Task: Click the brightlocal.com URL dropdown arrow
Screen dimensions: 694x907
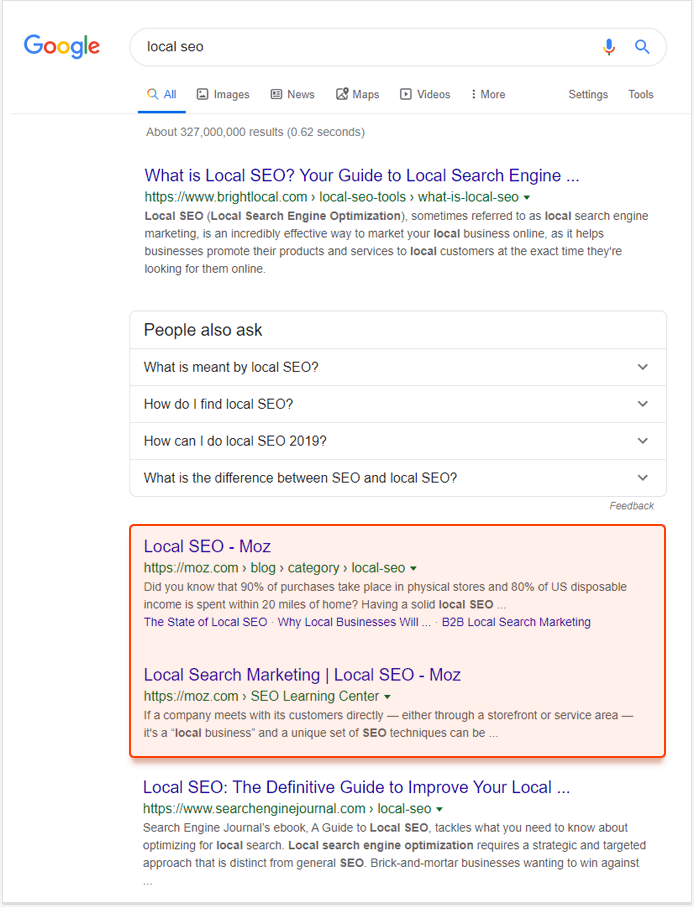Action: [527, 198]
